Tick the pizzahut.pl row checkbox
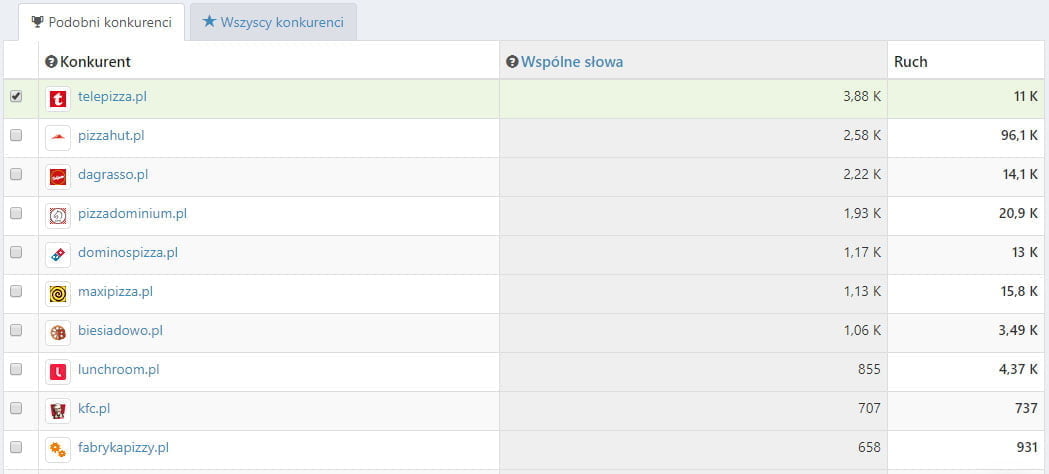The image size is (1049, 474). point(16,136)
